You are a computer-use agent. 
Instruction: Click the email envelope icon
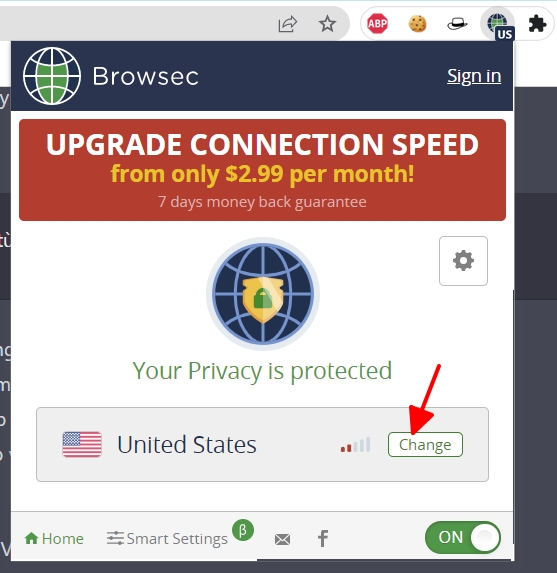(x=283, y=539)
